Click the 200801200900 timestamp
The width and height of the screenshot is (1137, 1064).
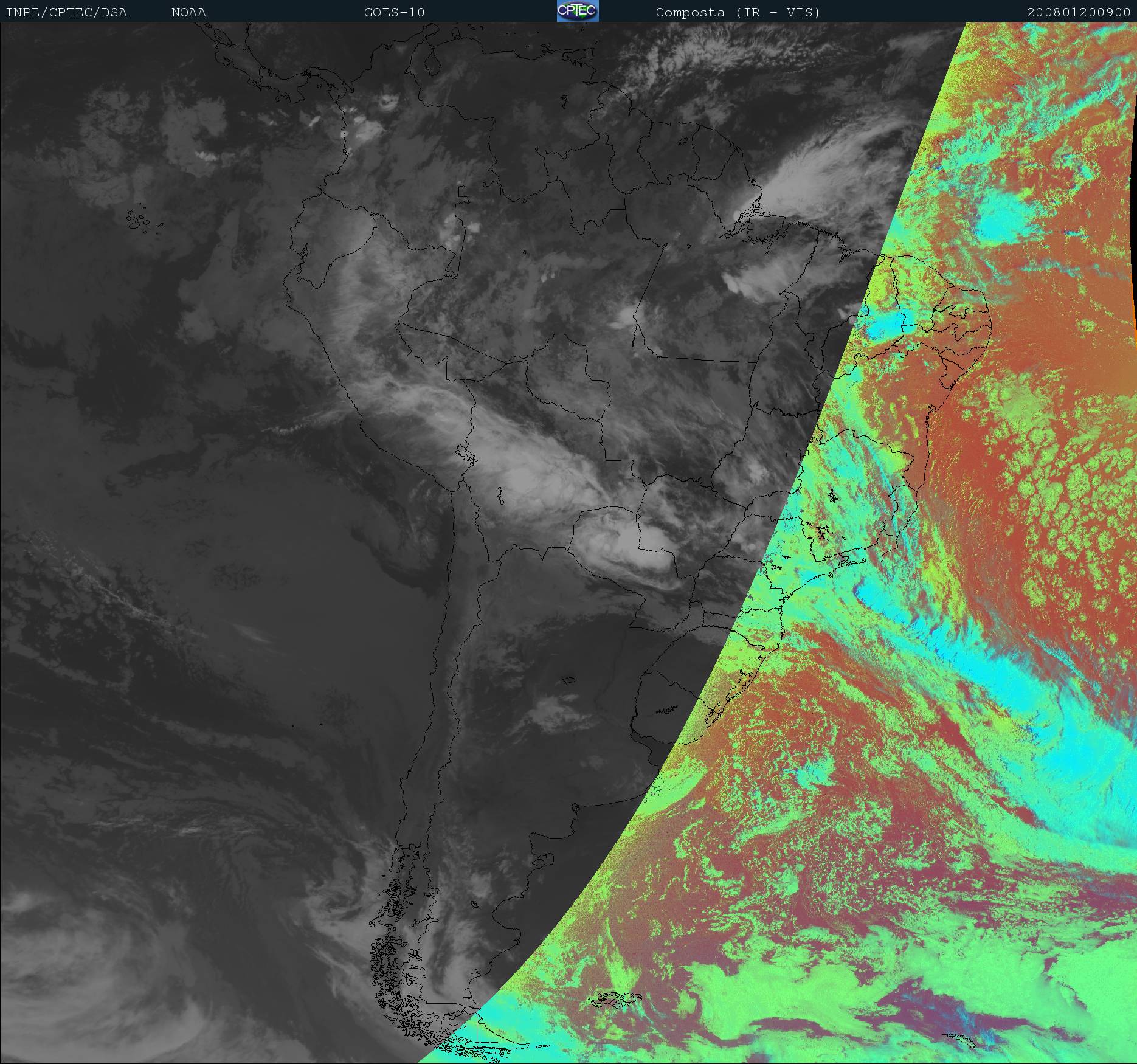1079,12
